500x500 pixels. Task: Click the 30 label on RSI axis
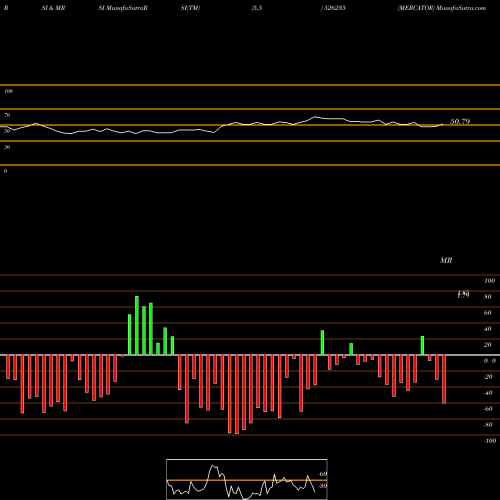(x=7, y=147)
